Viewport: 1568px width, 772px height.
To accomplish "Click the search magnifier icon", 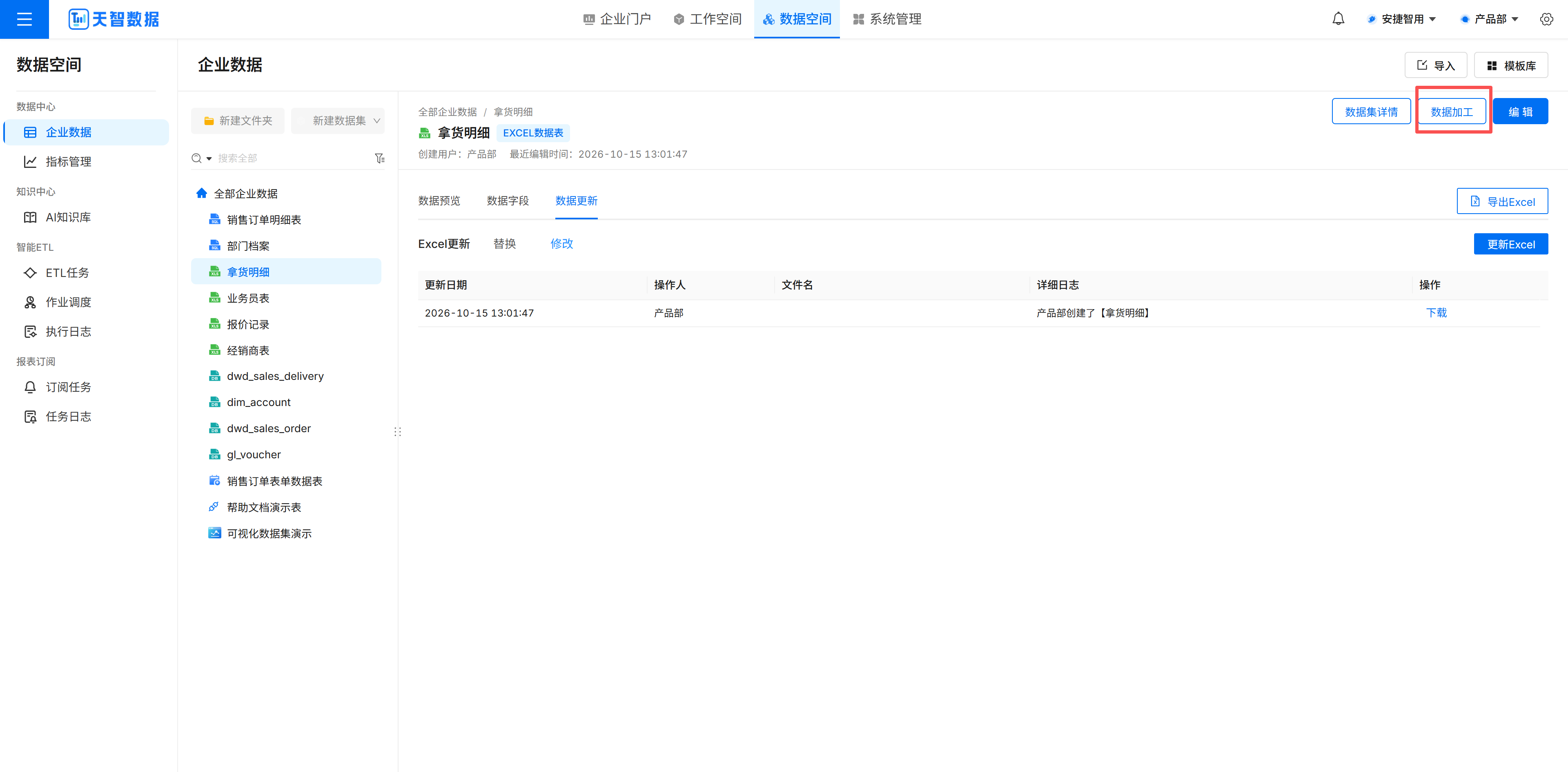I will click(x=196, y=158).
